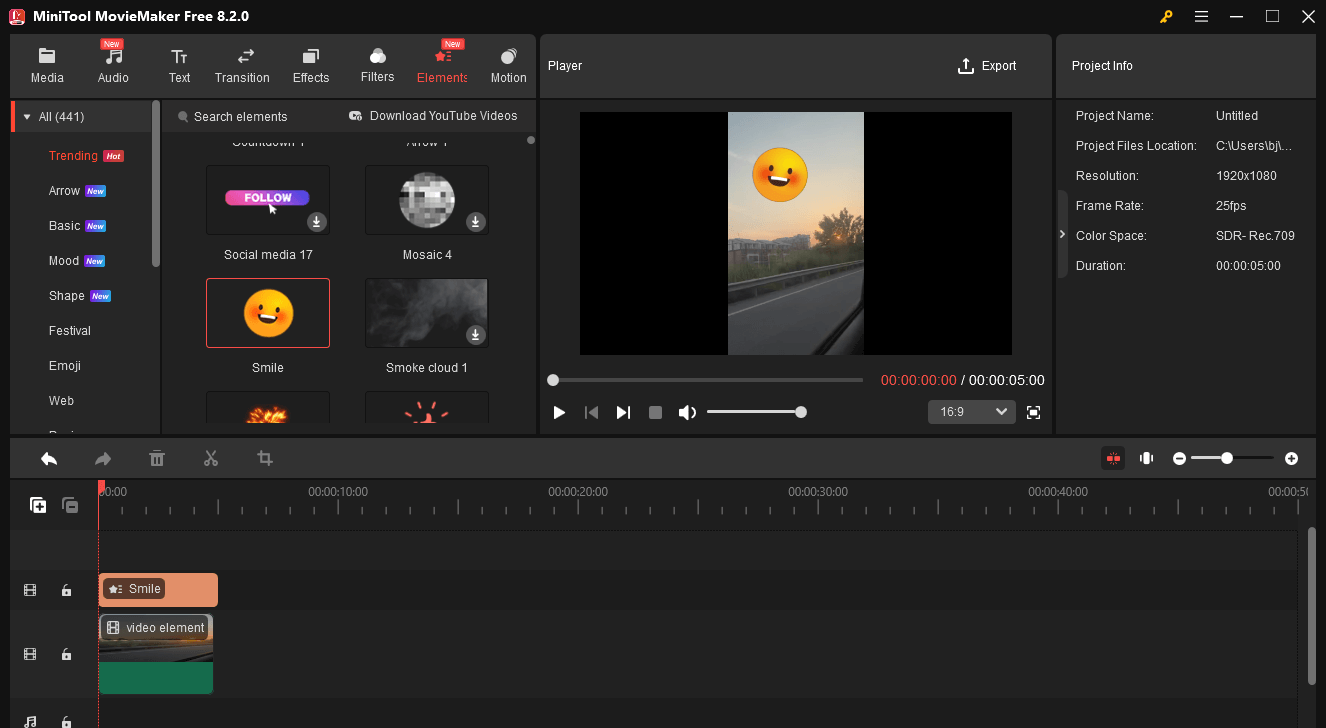Select the Smile track film icon
The image size is (1326, 728).
[30, 590]
